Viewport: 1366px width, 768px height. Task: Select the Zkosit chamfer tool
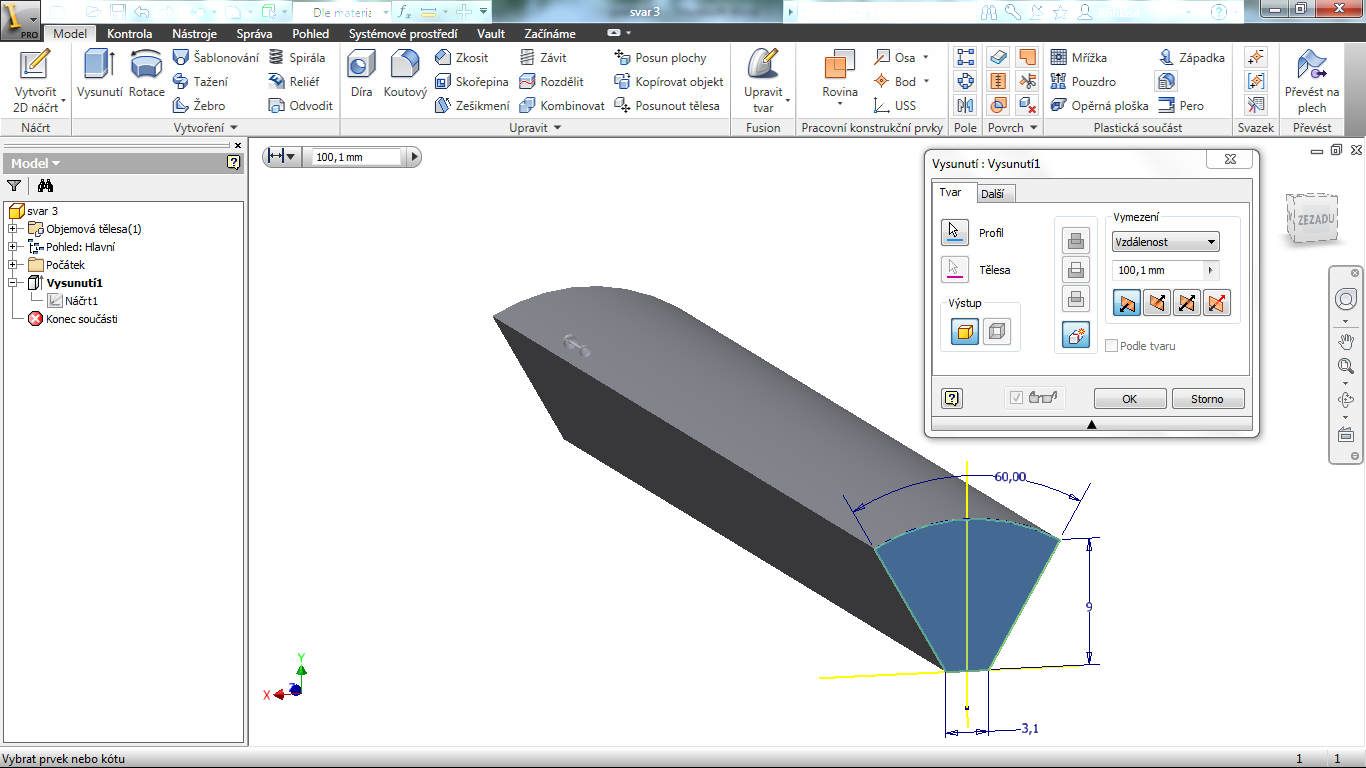[462, 58]
